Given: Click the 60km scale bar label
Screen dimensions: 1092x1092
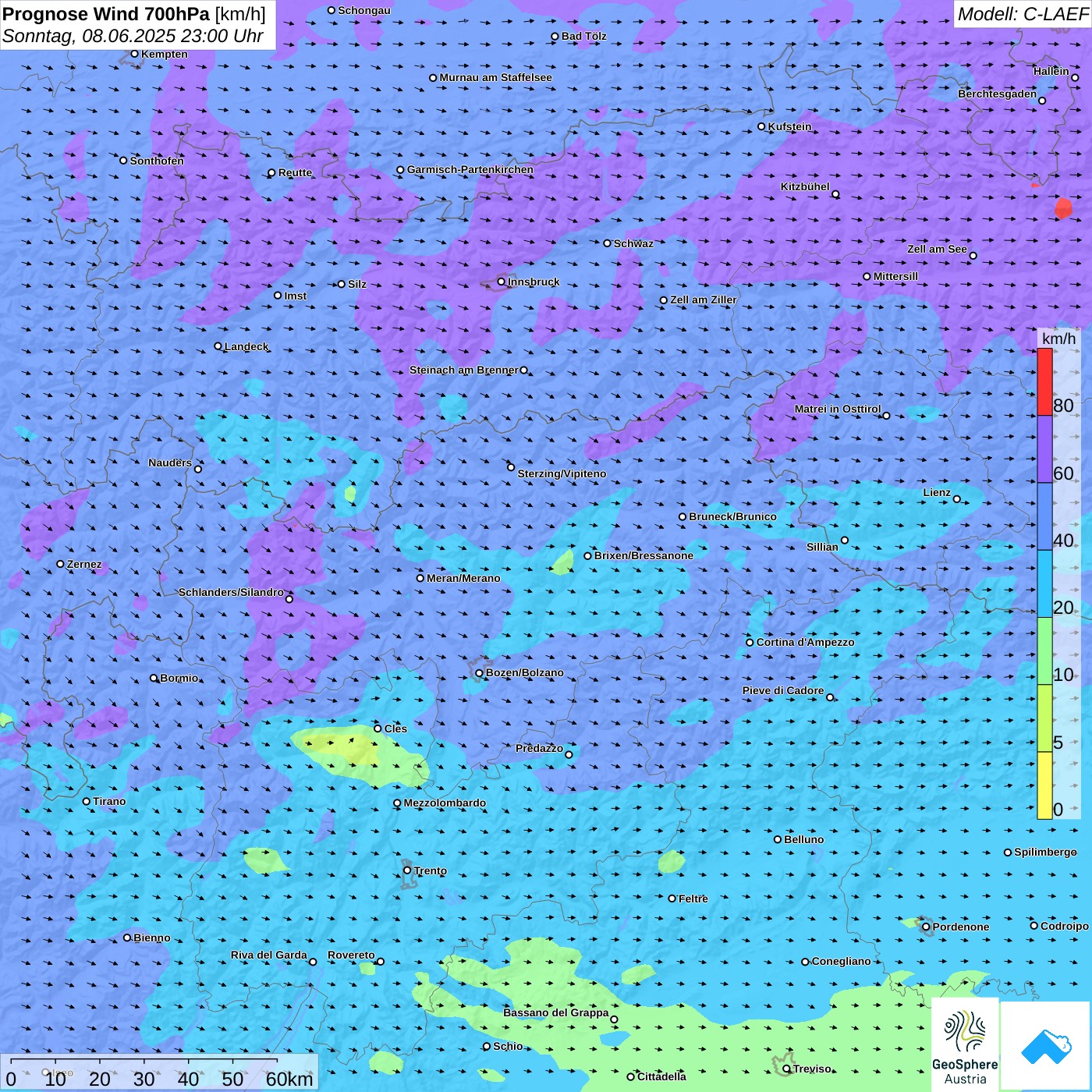Looking at the screenshot, I should pos(289,1079).
